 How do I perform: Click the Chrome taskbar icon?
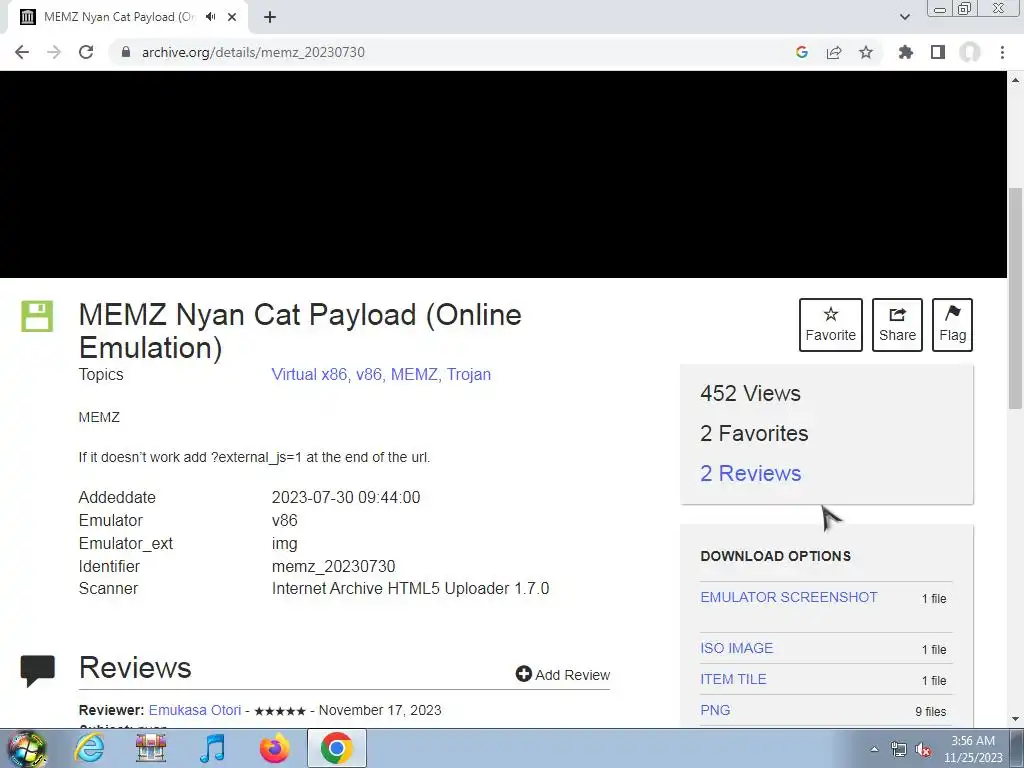click(x=336, y=748)
